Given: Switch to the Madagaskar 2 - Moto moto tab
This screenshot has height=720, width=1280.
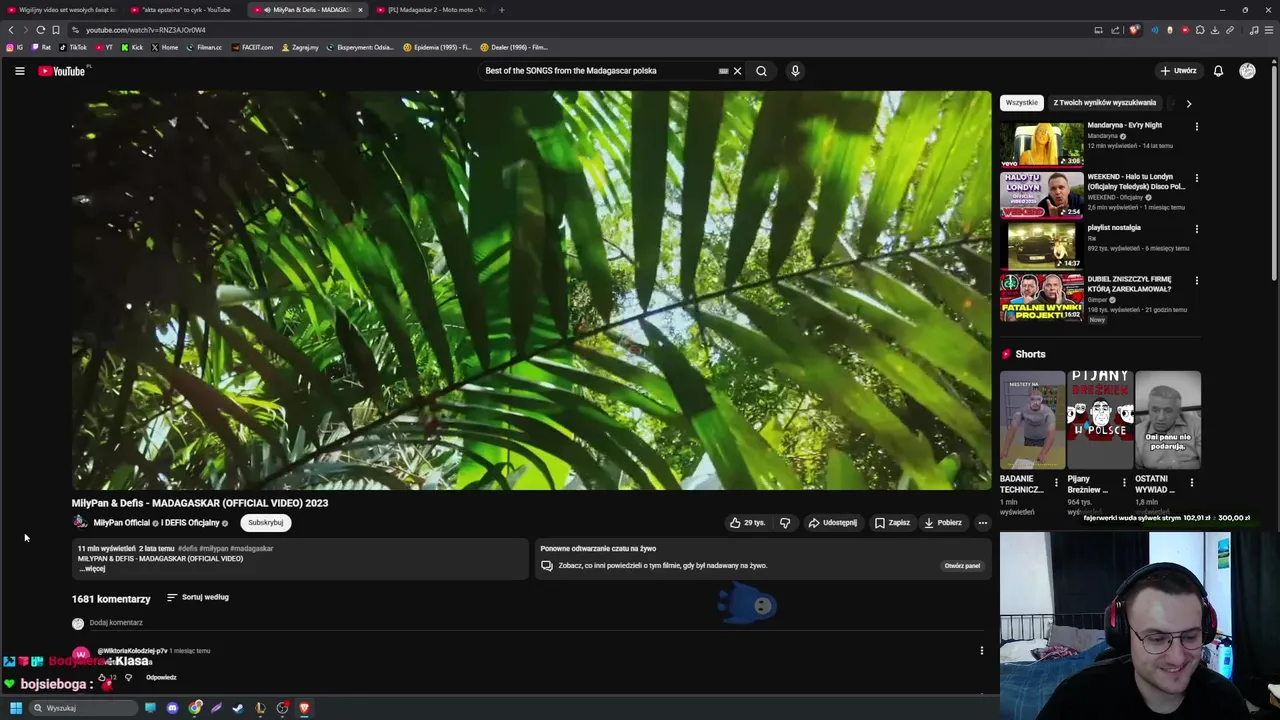Looking at the screenshot, I should click(x=432, y=10).
